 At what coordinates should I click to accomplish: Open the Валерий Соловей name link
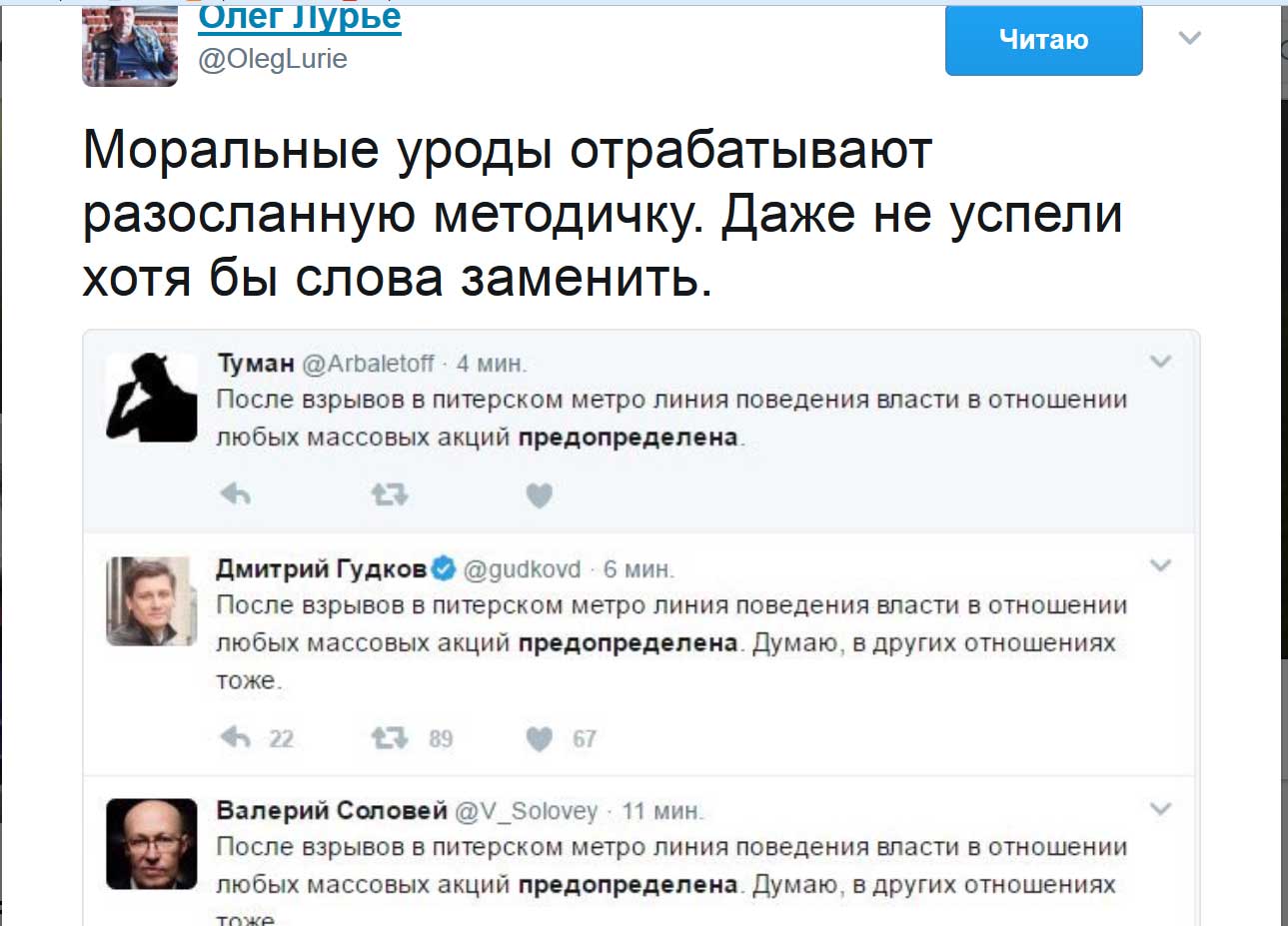(x=332, y=810)
